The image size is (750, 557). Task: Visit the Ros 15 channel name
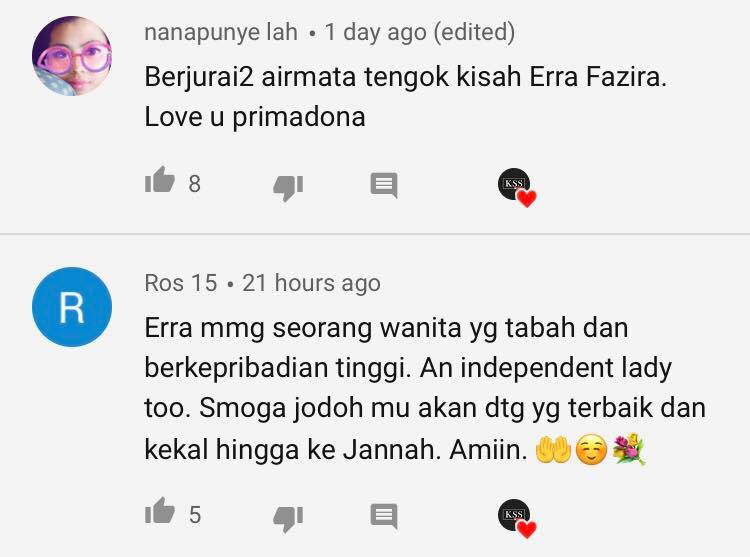pos(181,283)
